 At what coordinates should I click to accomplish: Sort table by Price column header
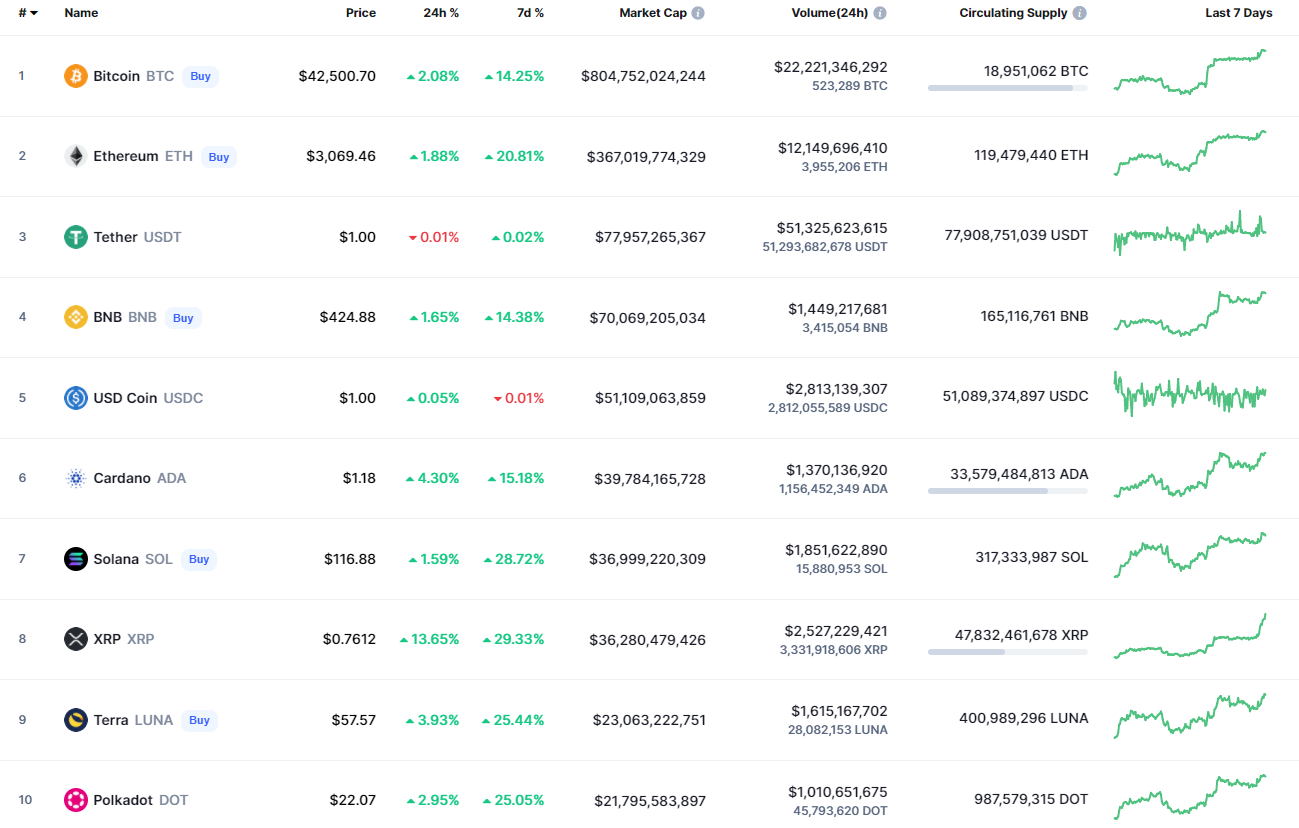click(x=360, y=13)
